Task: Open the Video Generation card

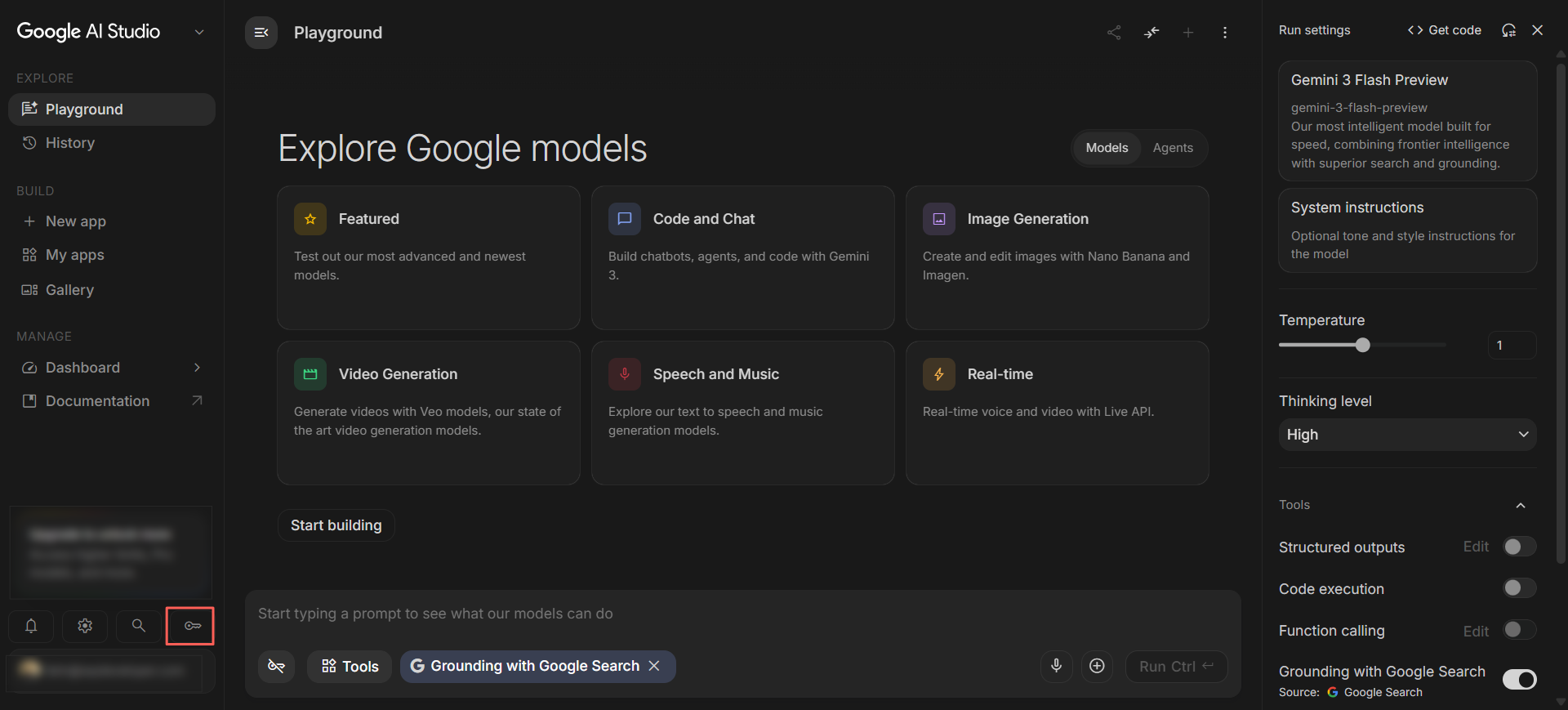Action: [429, 413]
